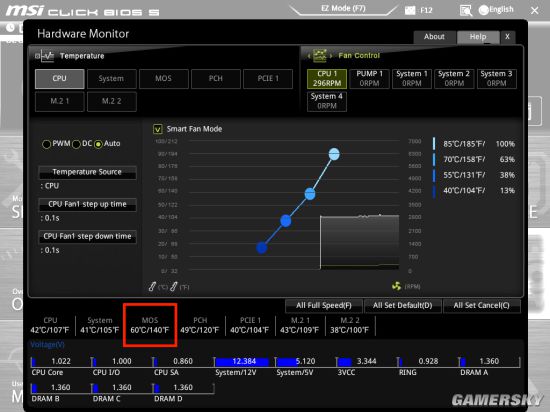
Task: Click the All Set Default(D) button
Action: 403,306
